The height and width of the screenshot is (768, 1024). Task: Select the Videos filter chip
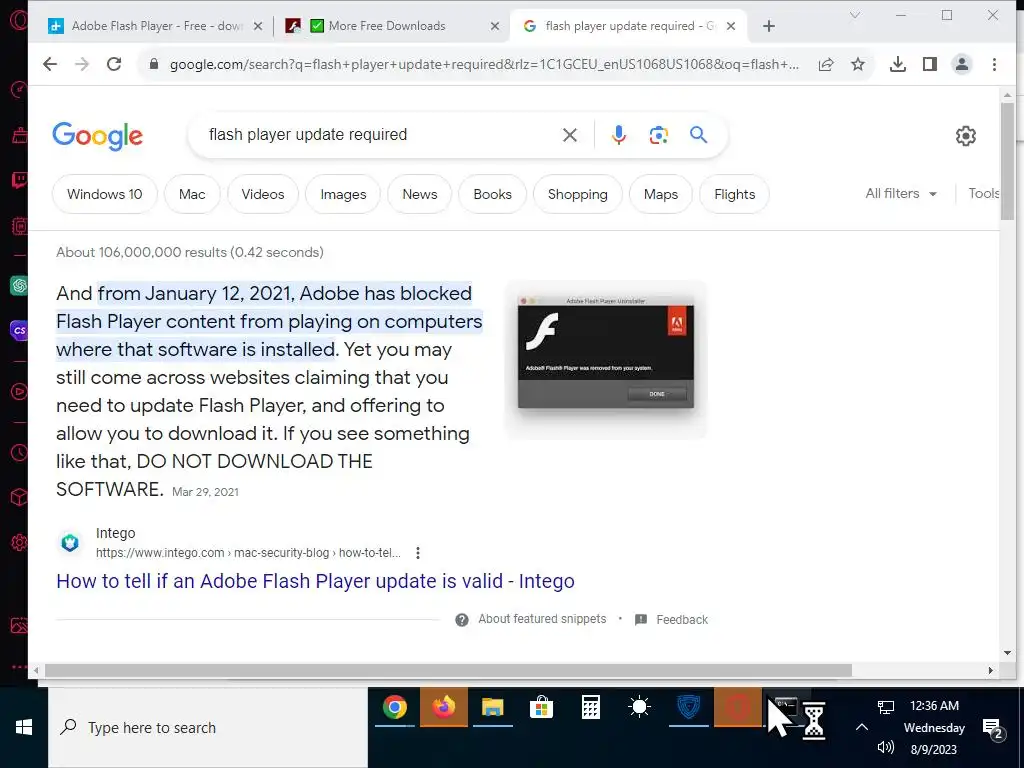click(x=263, y=195)
